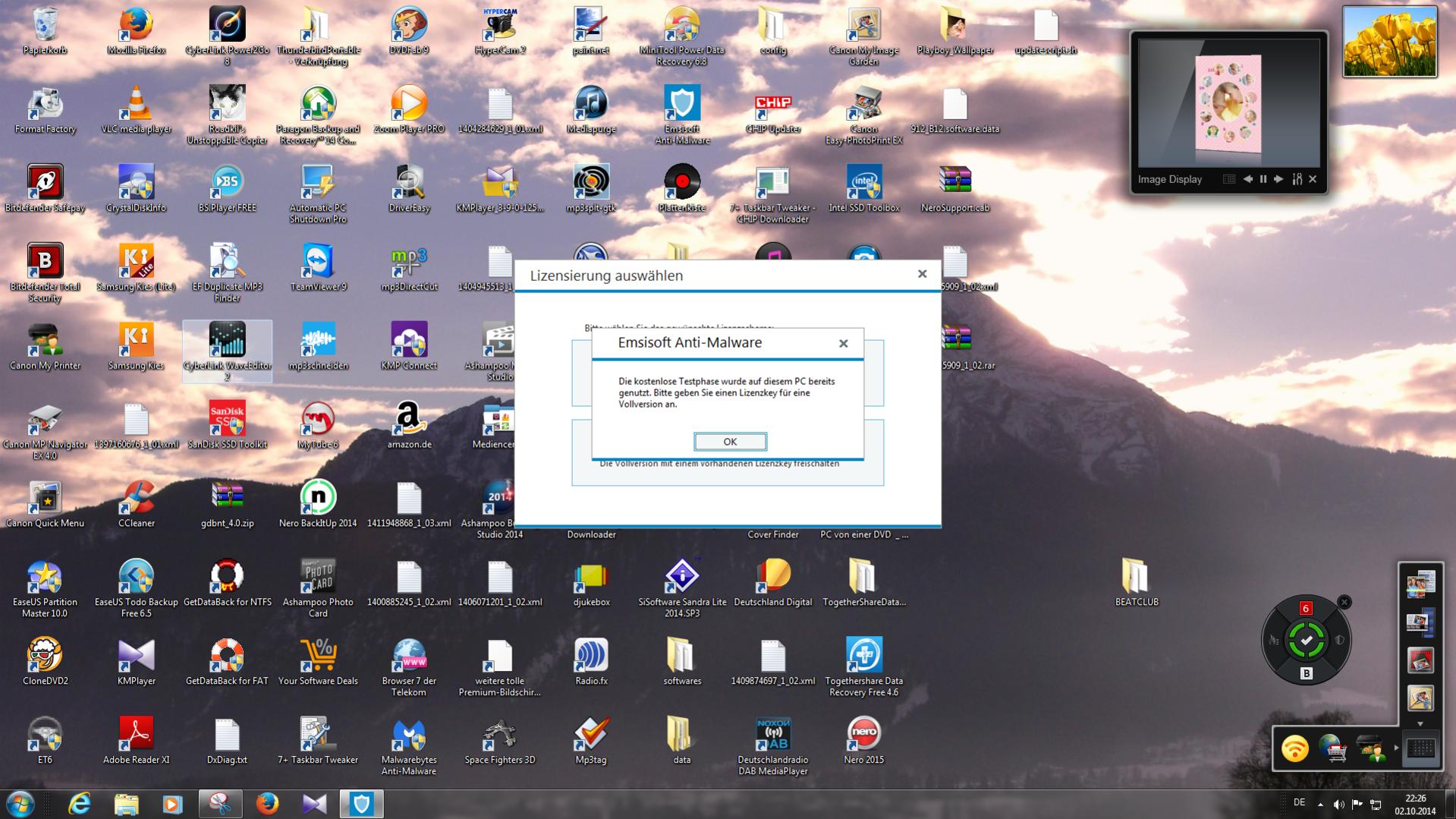Select the MiniTool Power Data Recovery icon
Screen dimensions: 1456x819
[682, 36]
